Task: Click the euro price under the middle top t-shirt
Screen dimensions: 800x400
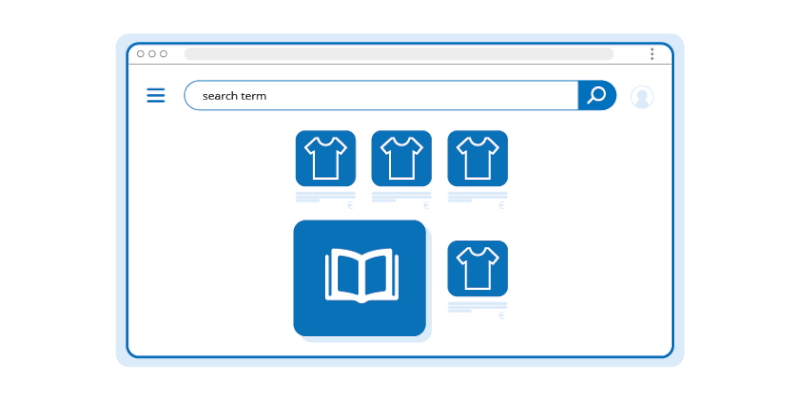Action: tap(426, 206)
